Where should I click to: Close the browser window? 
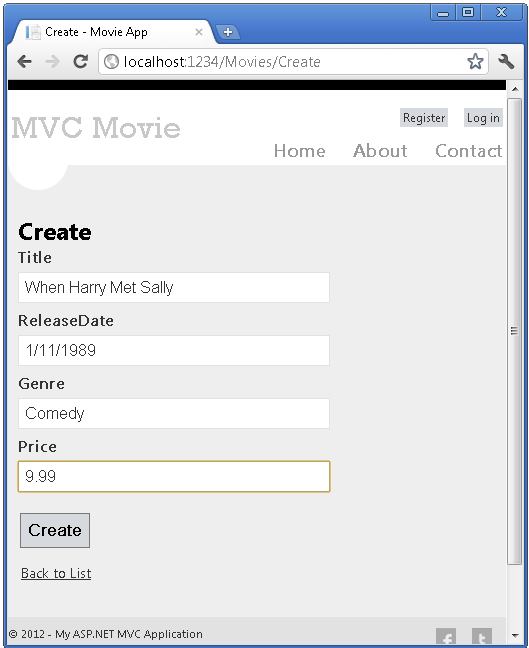click(x=501, y=12)
